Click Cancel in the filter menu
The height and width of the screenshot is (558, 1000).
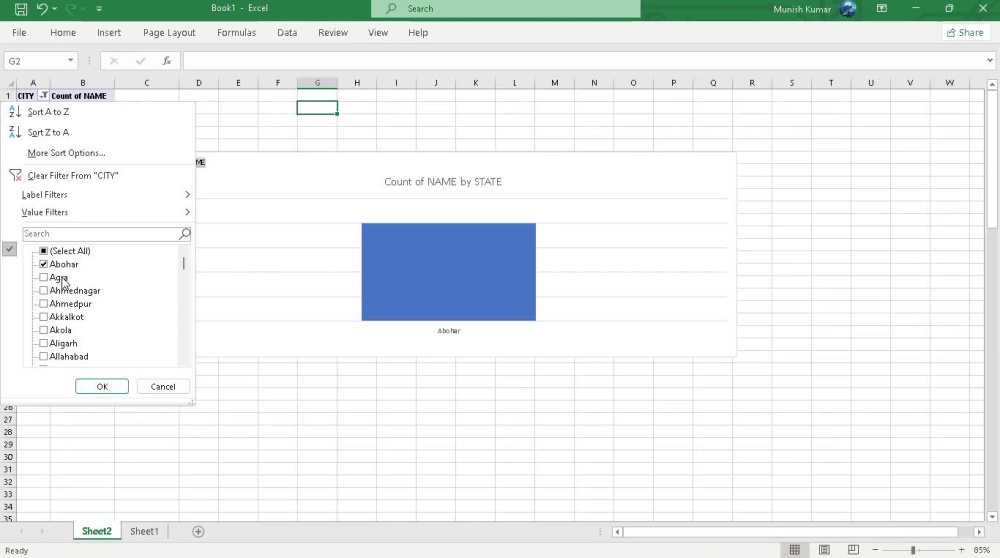click(x=163, y=386)
